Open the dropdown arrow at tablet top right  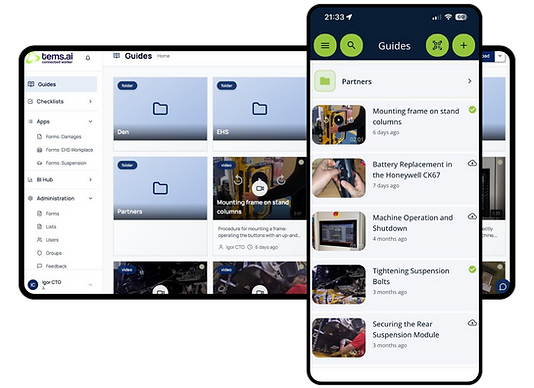(500, 56)
